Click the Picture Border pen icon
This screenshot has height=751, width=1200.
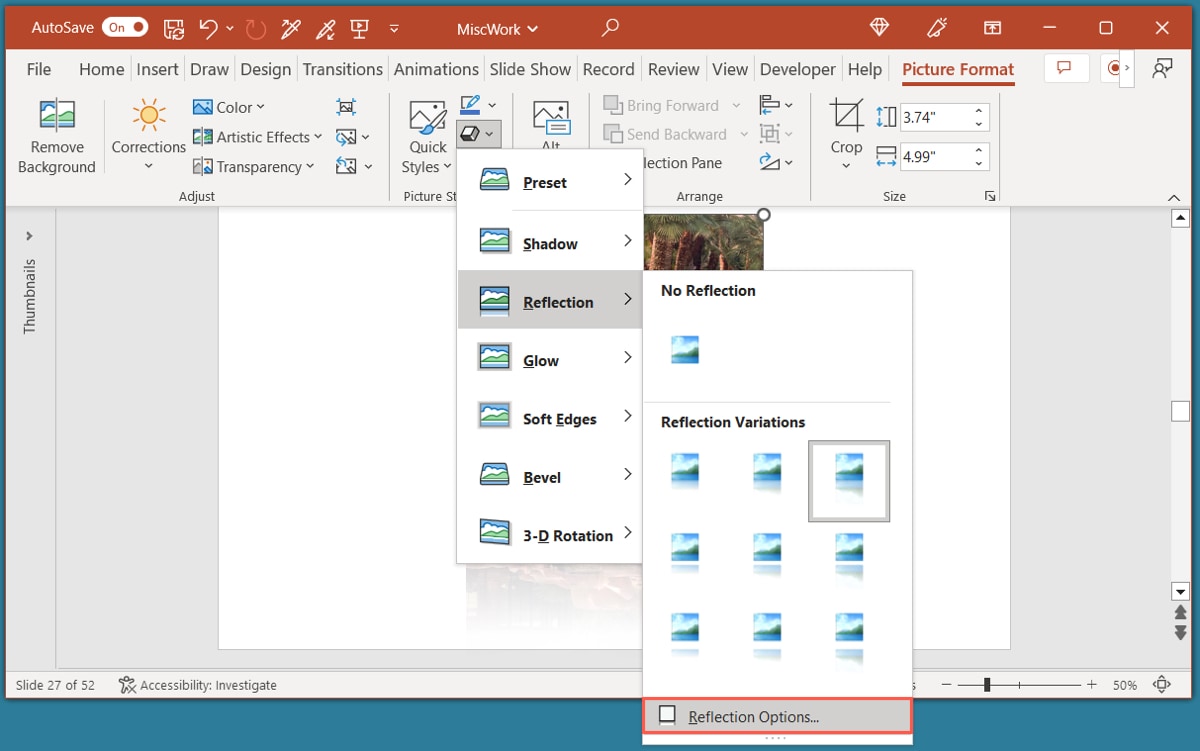click(470, 104)
